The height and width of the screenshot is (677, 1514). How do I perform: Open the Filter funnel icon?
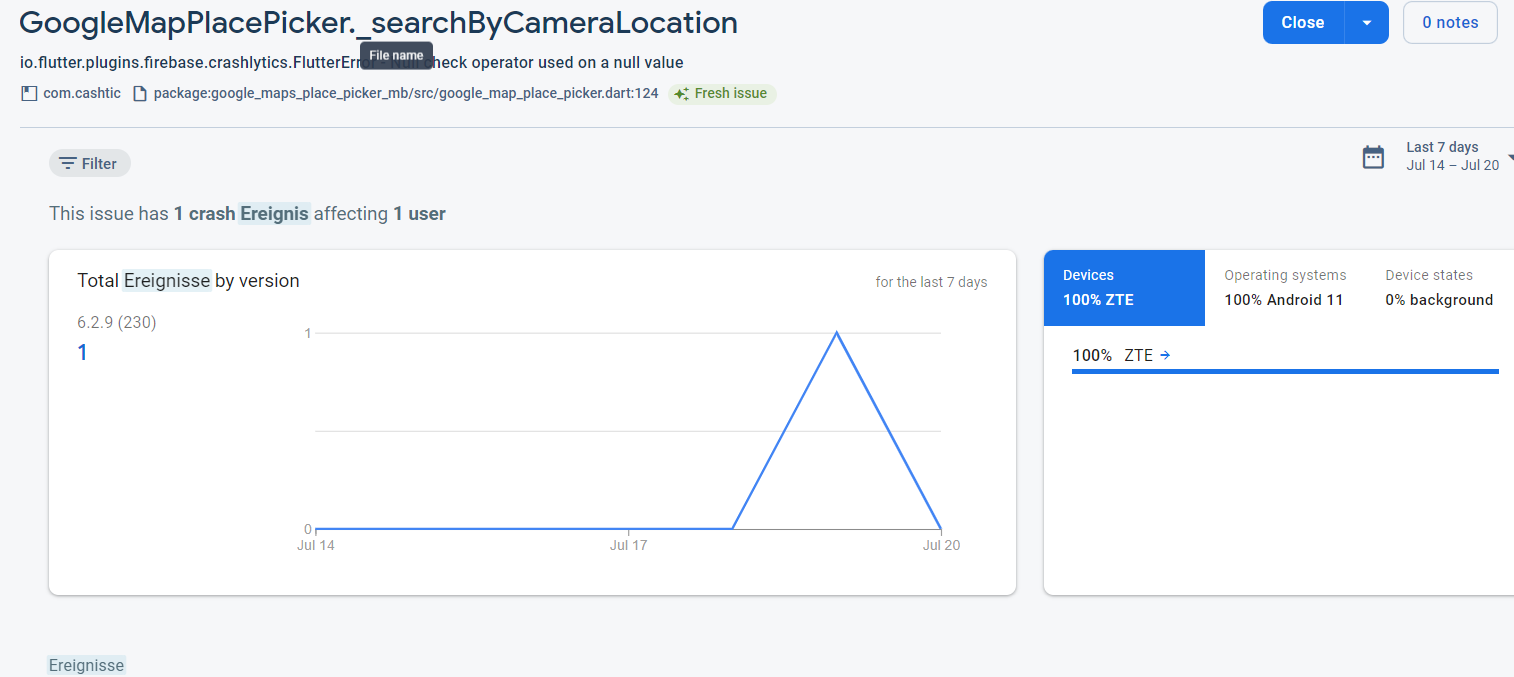click(66, 163)
